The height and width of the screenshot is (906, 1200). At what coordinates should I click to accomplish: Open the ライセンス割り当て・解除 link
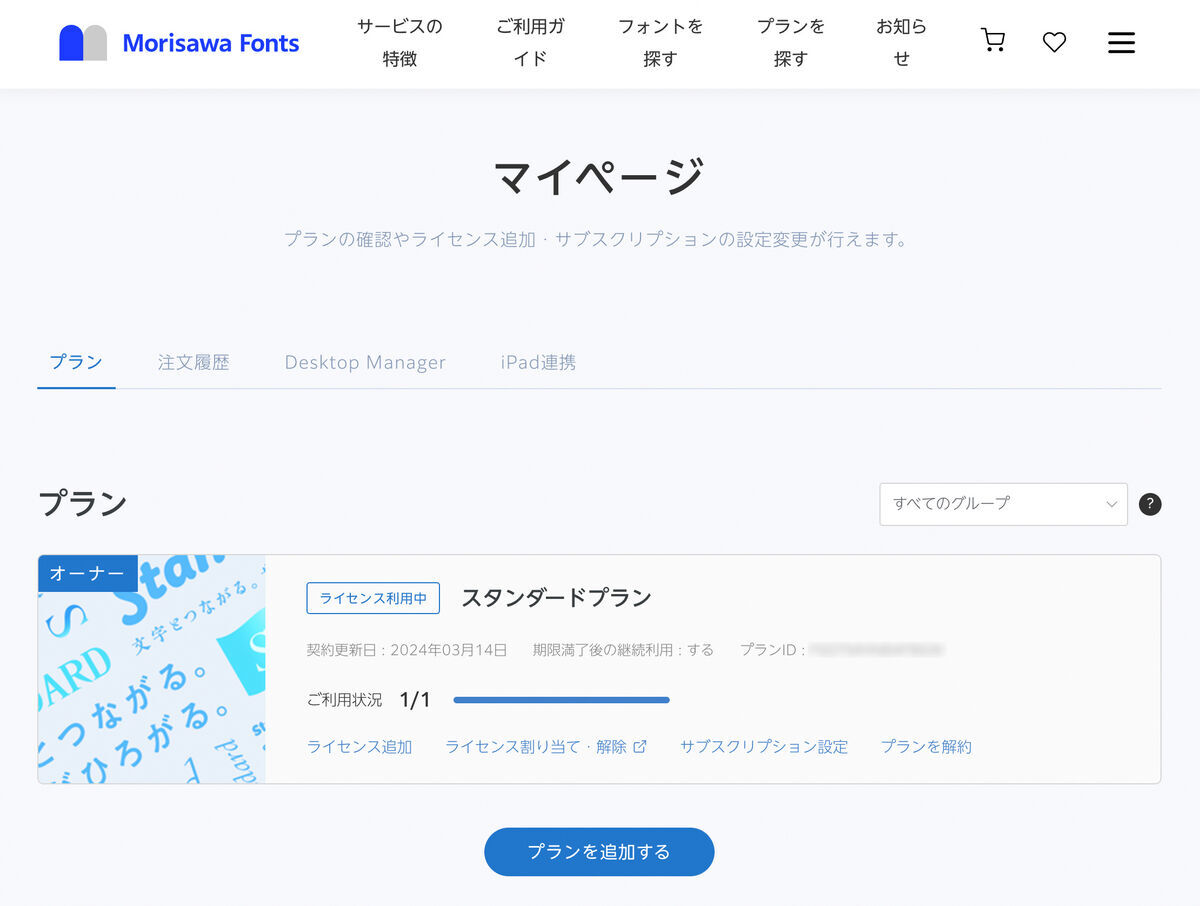(x=536, y=747)
